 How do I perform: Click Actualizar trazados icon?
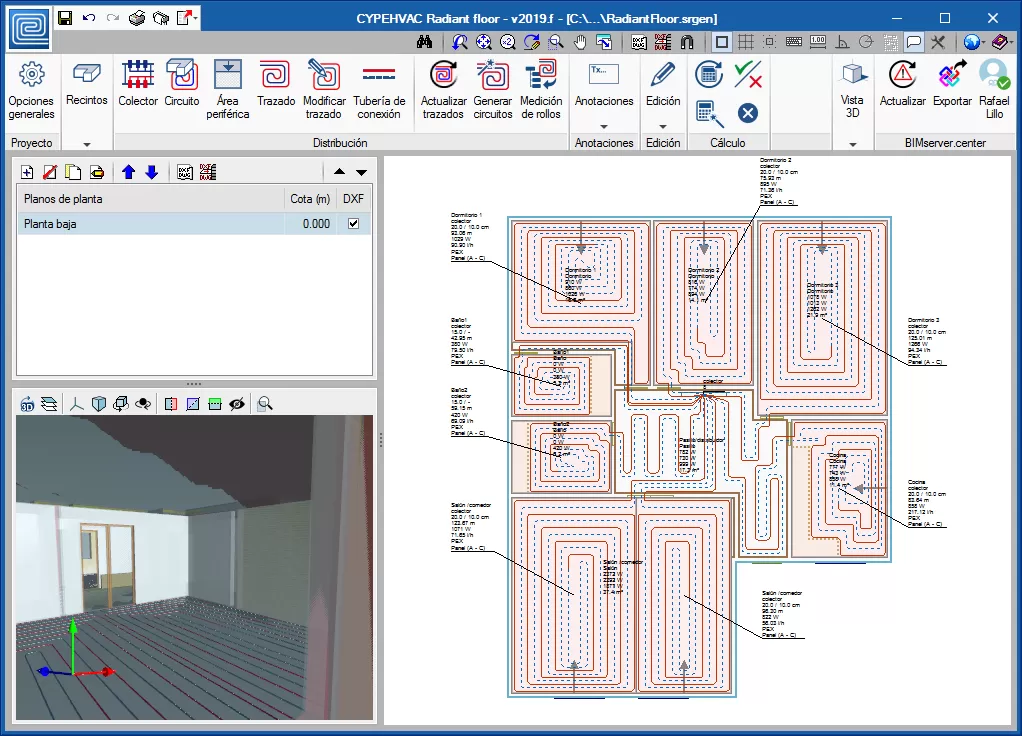(443, 88)
